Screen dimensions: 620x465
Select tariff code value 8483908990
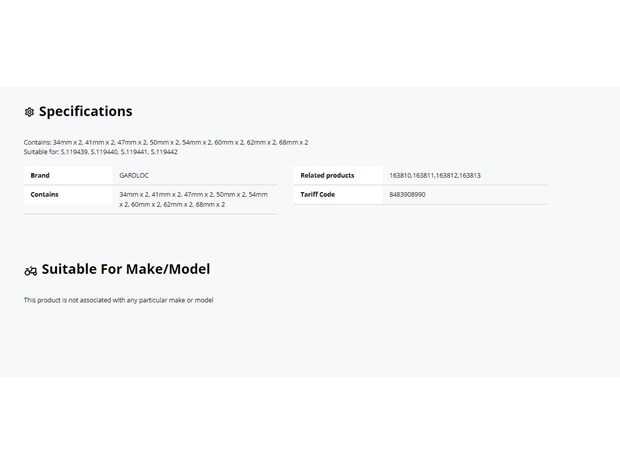click(407, 195)
